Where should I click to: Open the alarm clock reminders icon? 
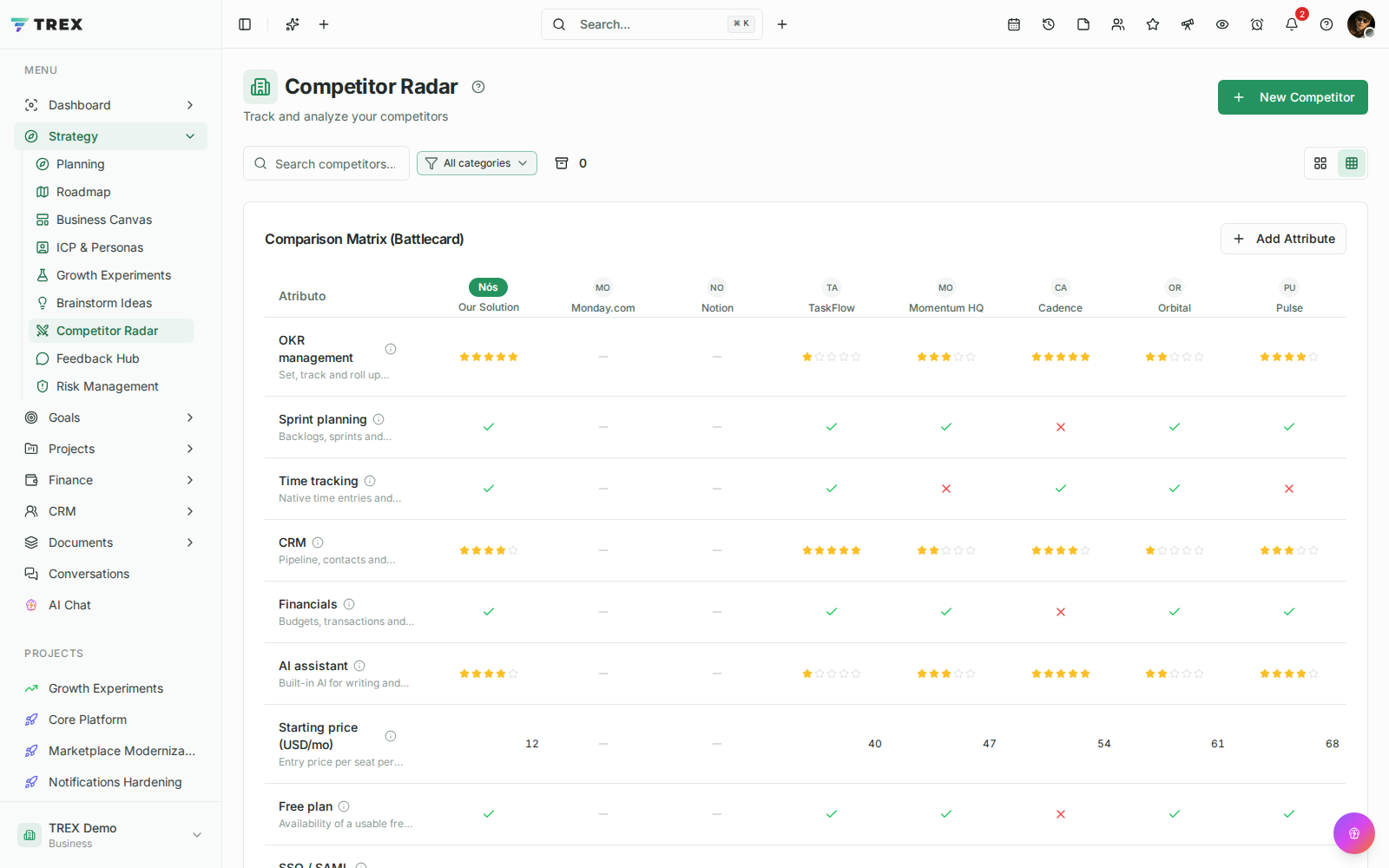pyautogui.click(x=1257, y=24)
